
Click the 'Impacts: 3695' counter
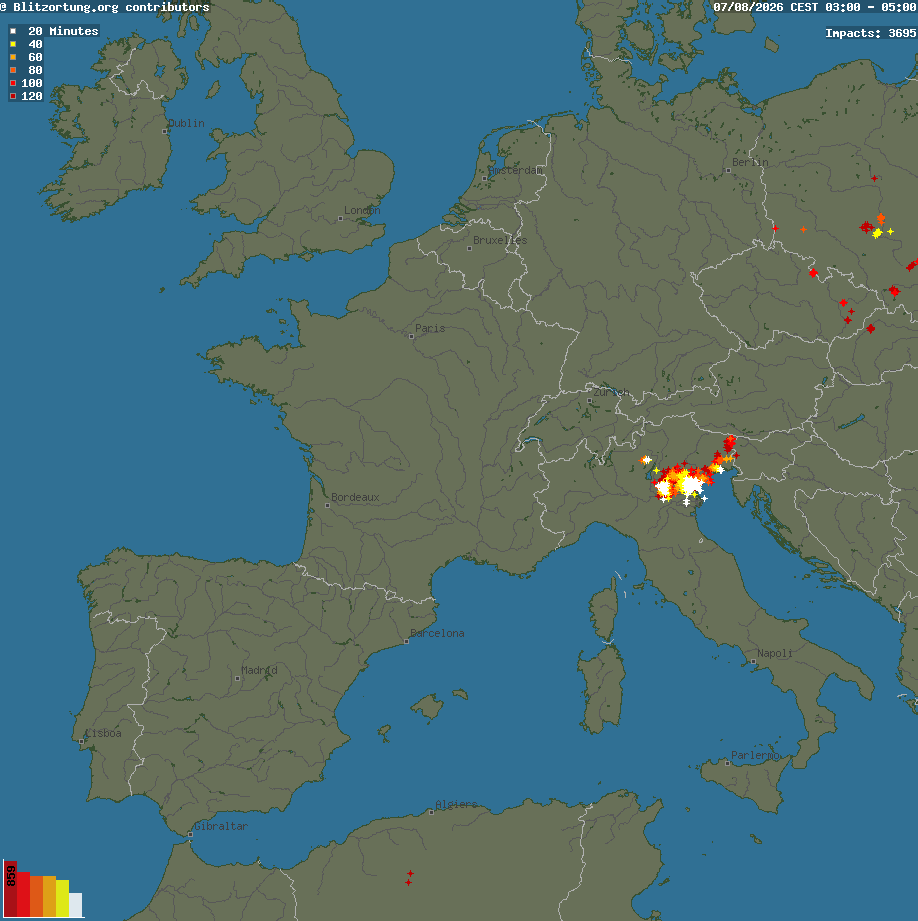pyautogui.click(x=870, y=33)
